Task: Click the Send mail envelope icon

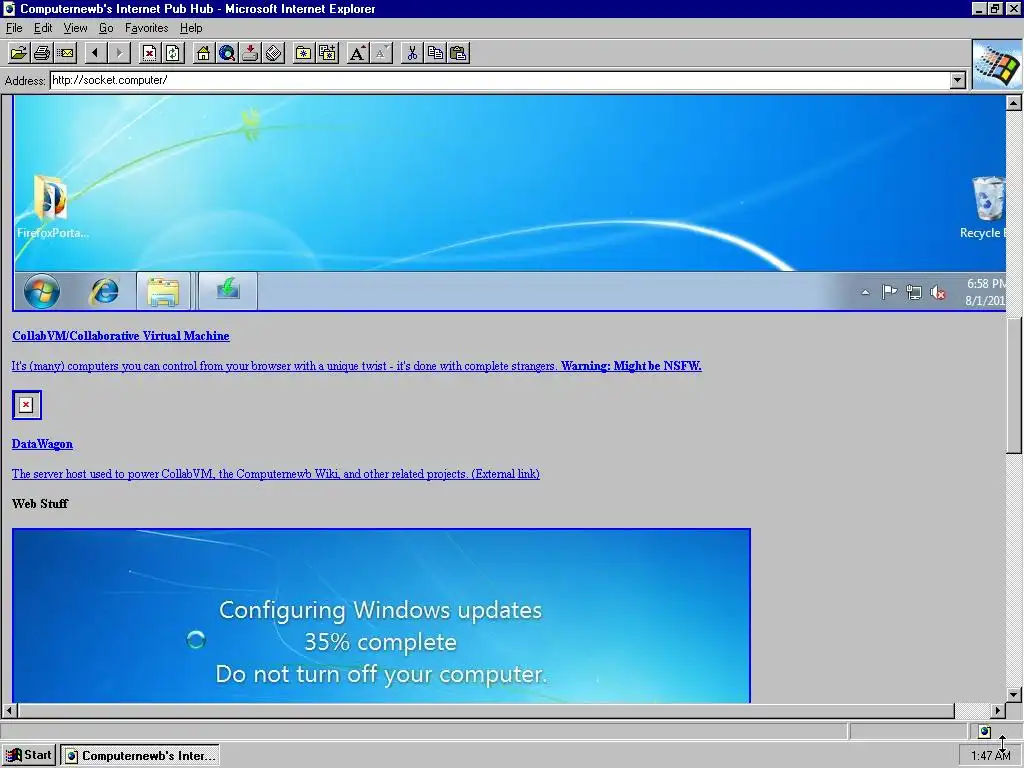Action: [x=65, y=54]
